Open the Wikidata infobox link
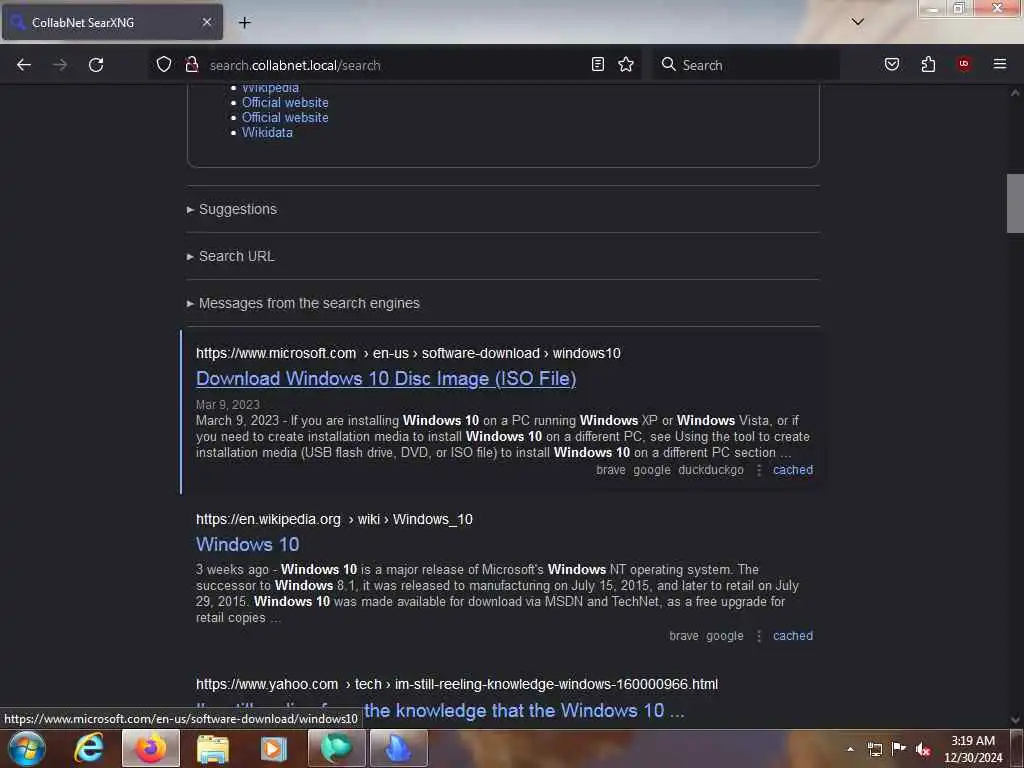The width and height of the screenshot is (1024, 768). (267, 133)
